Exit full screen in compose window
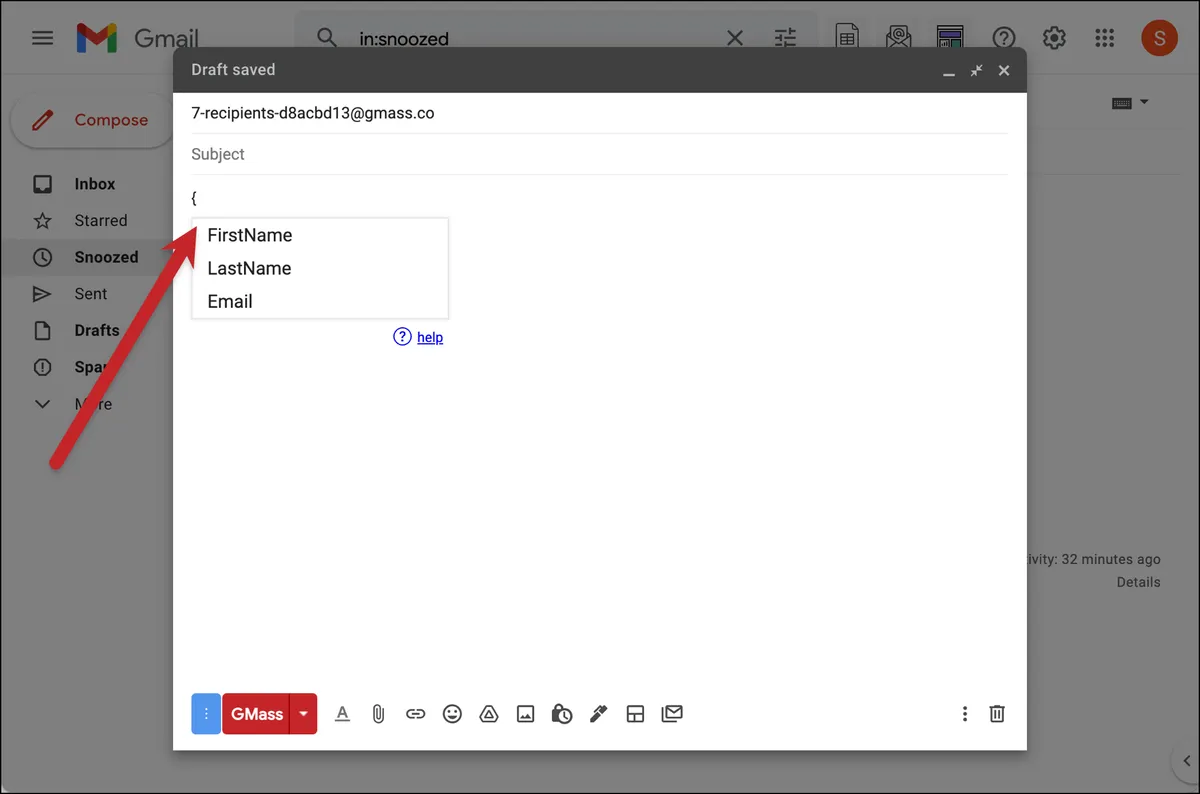Screen dimensions: 1200x794 click(976, 70)
